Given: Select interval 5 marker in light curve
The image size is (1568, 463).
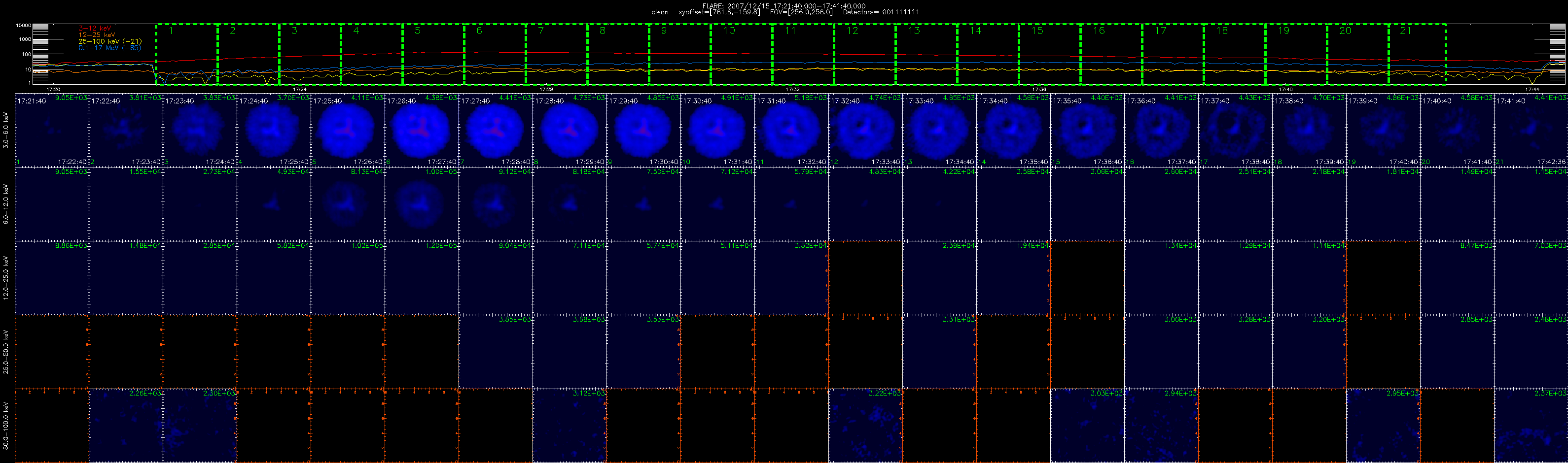Looking at the screenshot, I should [418, 31].
